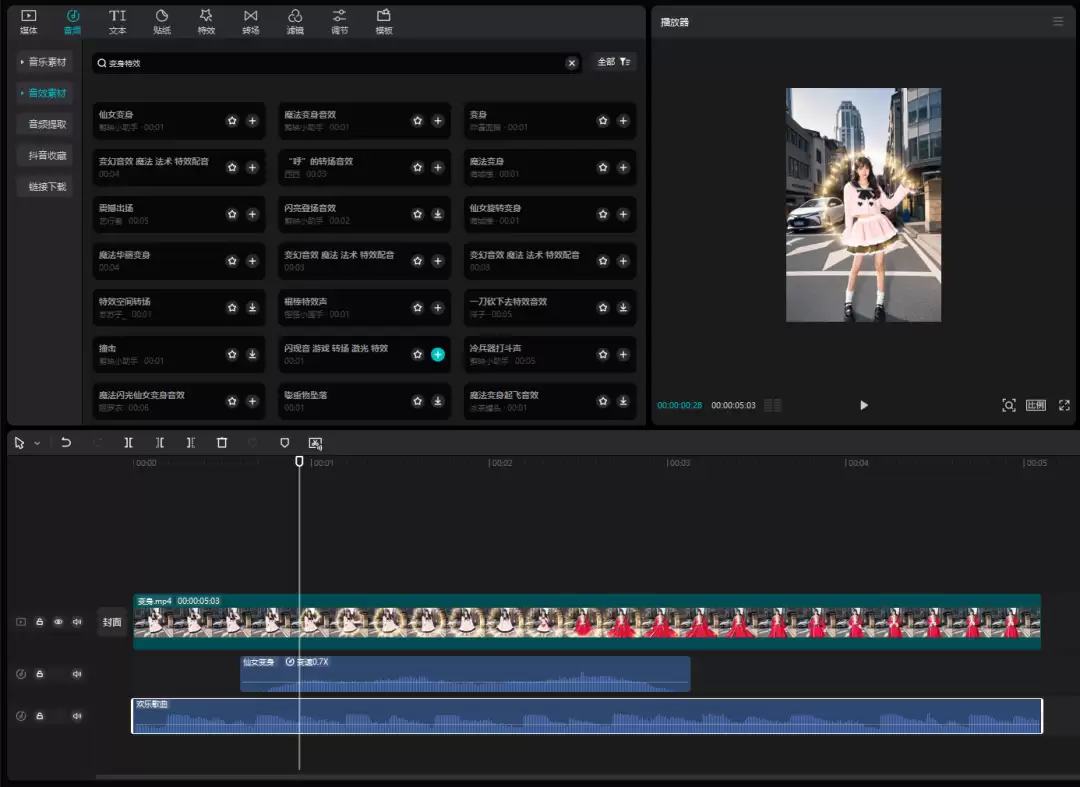This screenshot has height=787, width=1080.
Task: Download the 闪亮登场音效 sound effect
Action: (x=438, y=214)
